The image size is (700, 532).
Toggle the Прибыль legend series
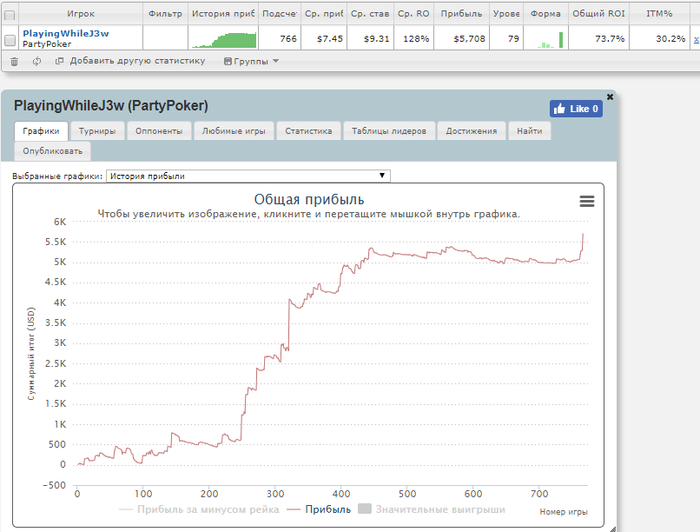319,509
